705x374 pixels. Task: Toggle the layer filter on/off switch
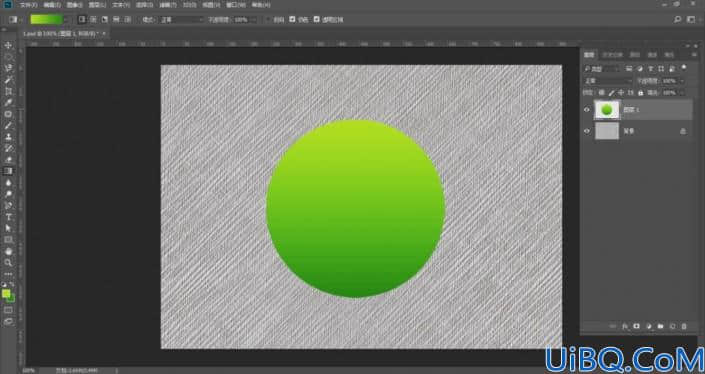coord(684,67)
